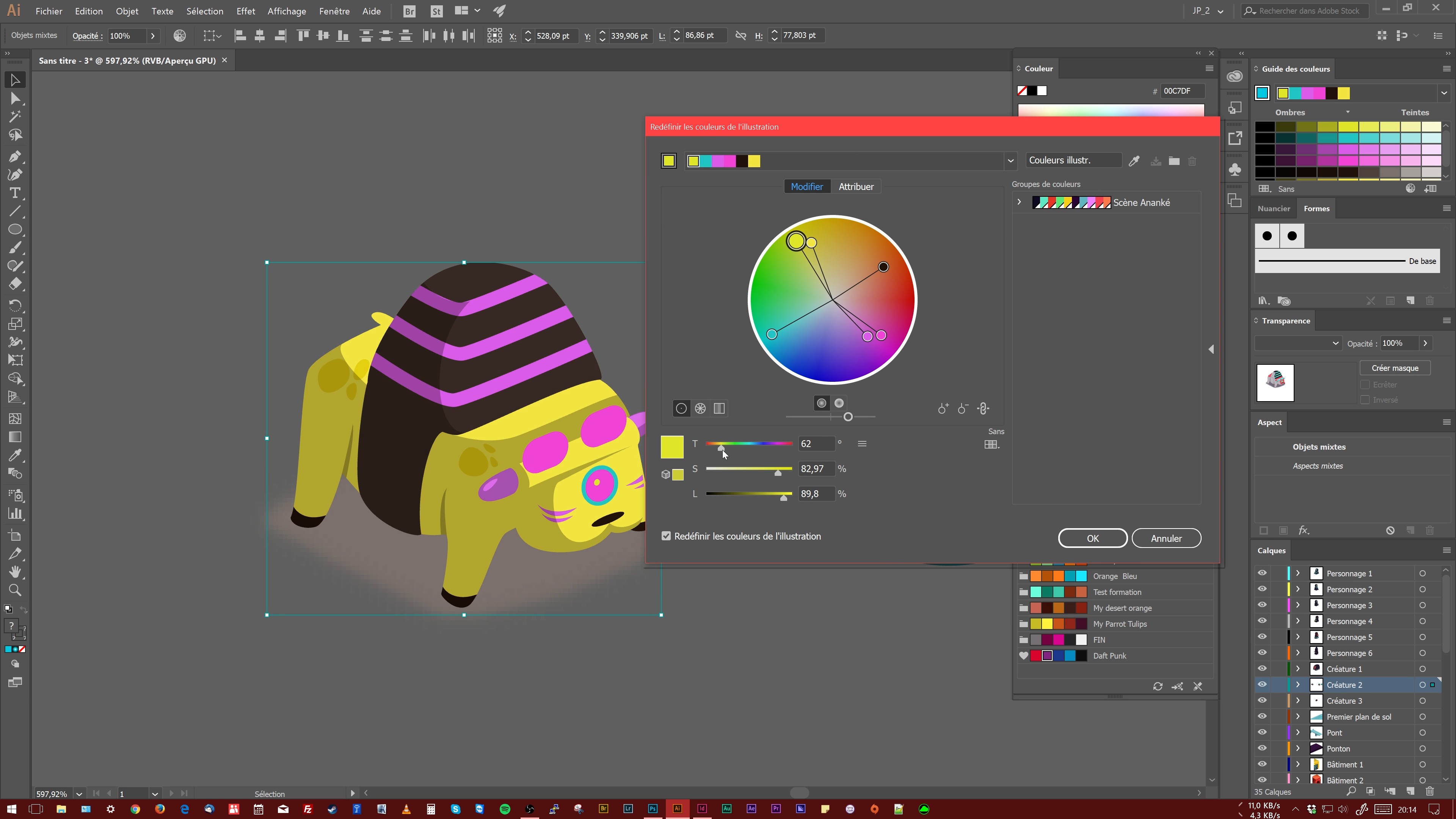
Task: Toggle visibility of Créature 2 layer
Action: point(1262,684)
